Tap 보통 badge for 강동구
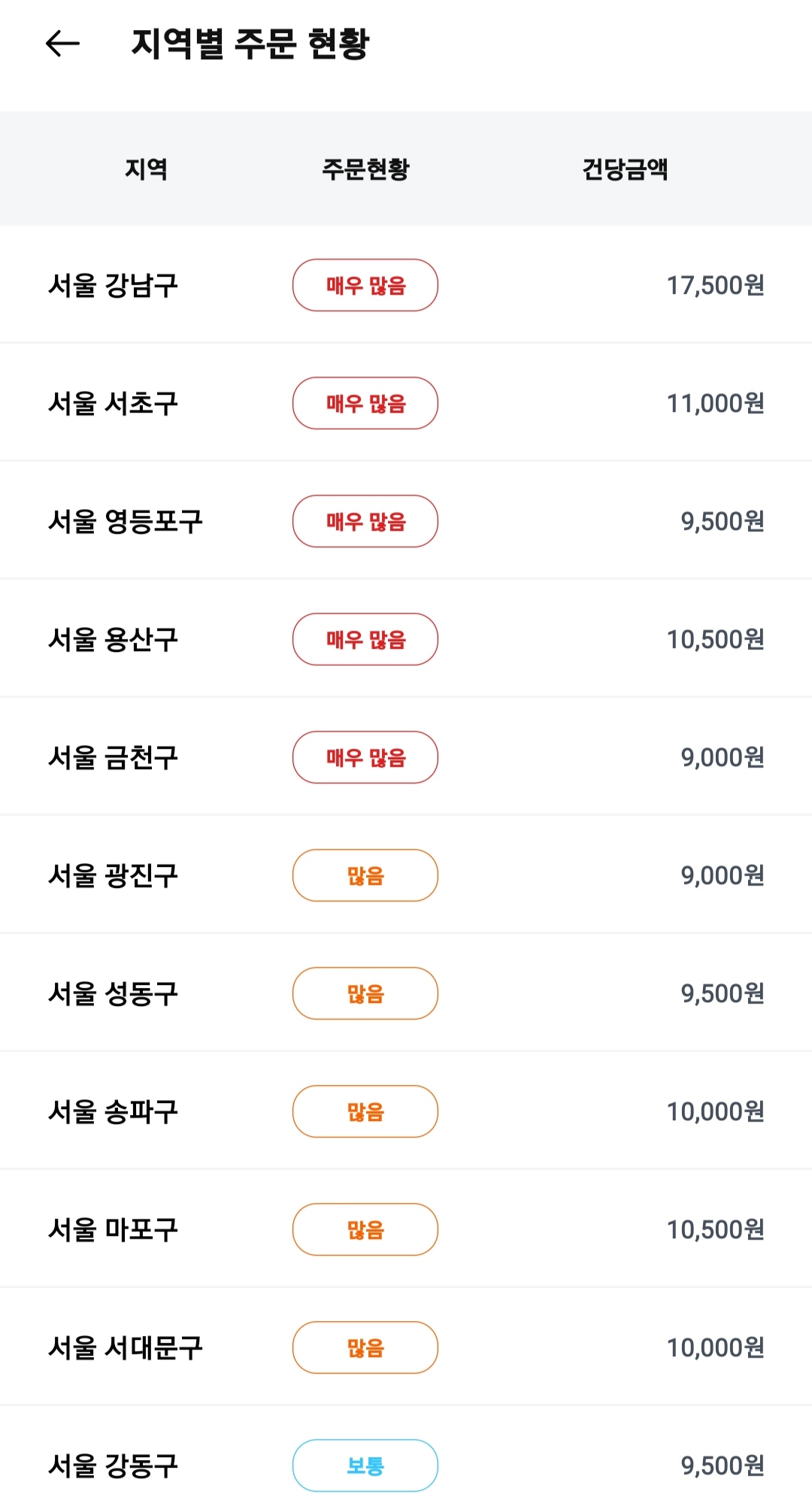 coord(365,1465)
